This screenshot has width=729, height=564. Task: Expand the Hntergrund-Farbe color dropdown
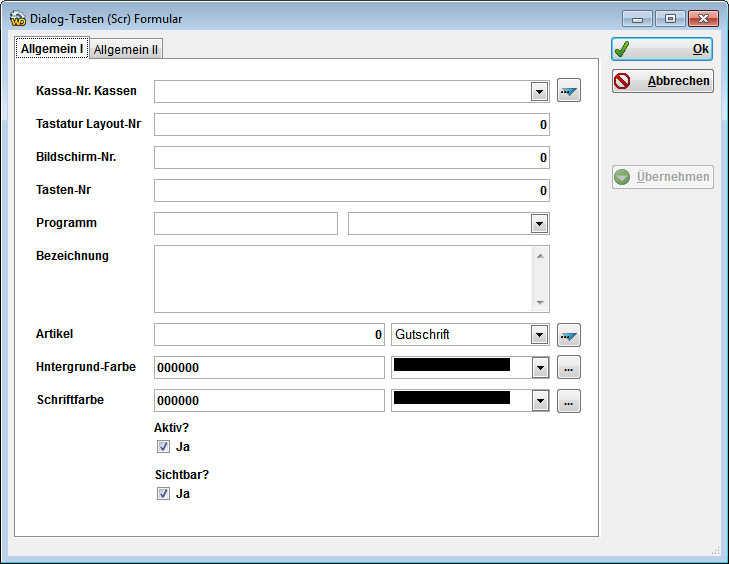540,368
